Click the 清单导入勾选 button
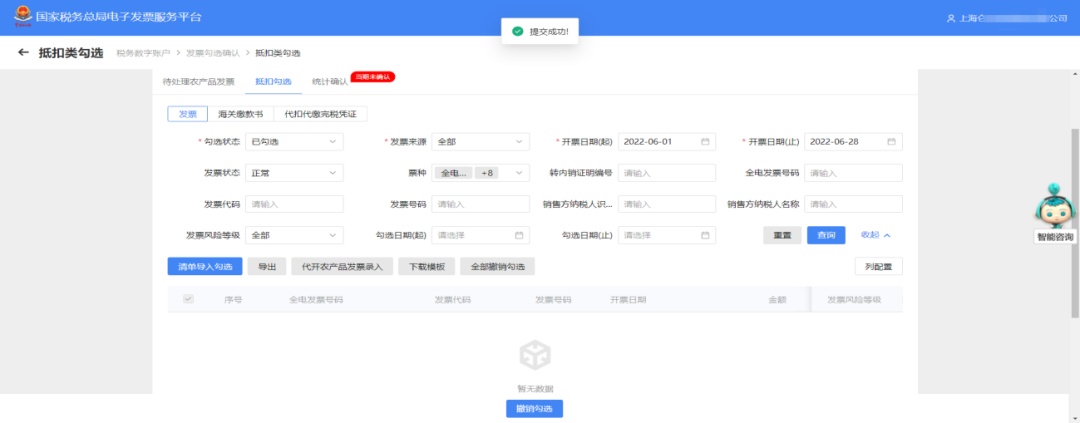The height and width of the screenshot is (423, 1080). pyautogui.click(x=205, y=267)
